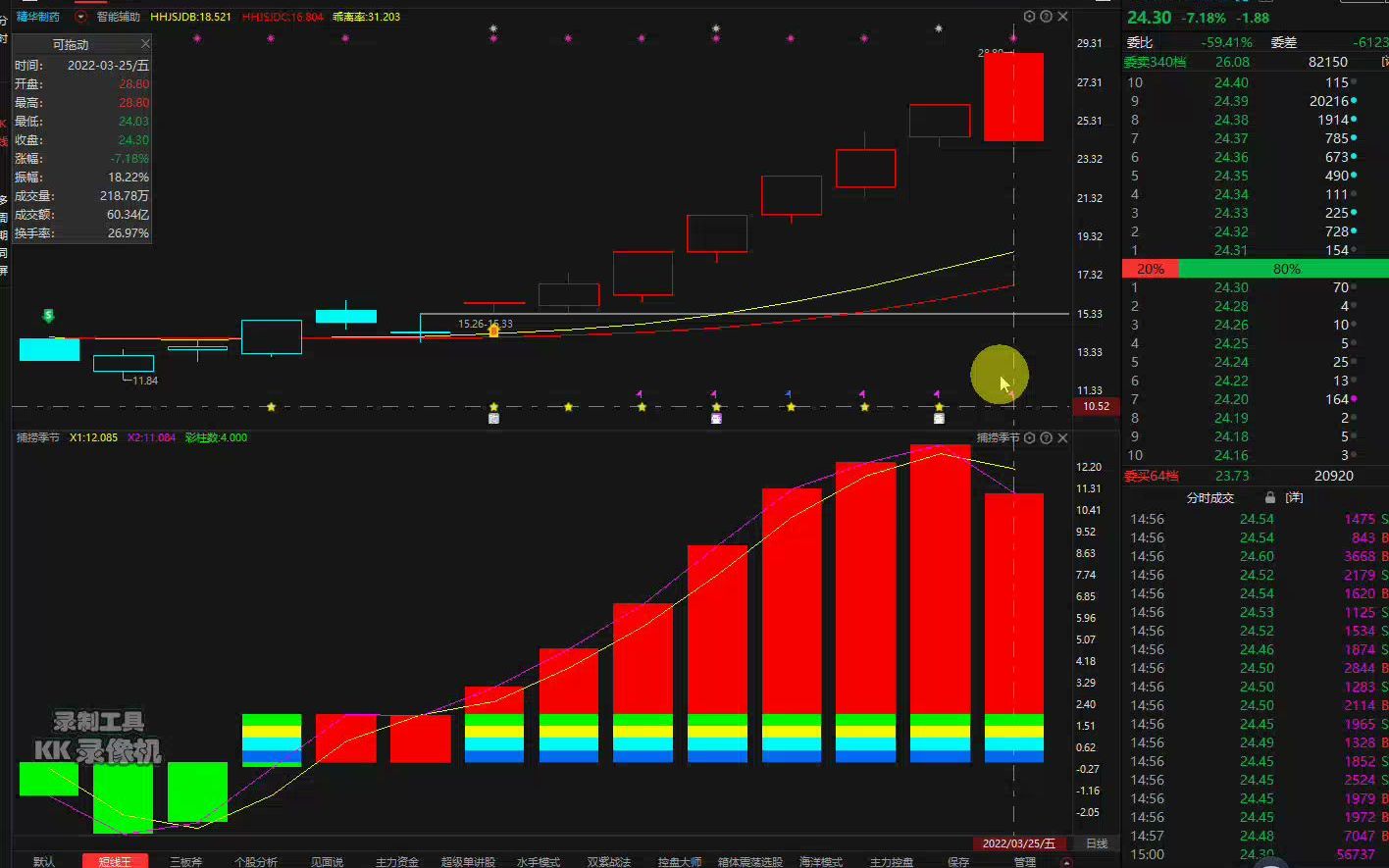Click the 智能辅助 label
This screenshot has width=1389, height=868.
point(119,17)
